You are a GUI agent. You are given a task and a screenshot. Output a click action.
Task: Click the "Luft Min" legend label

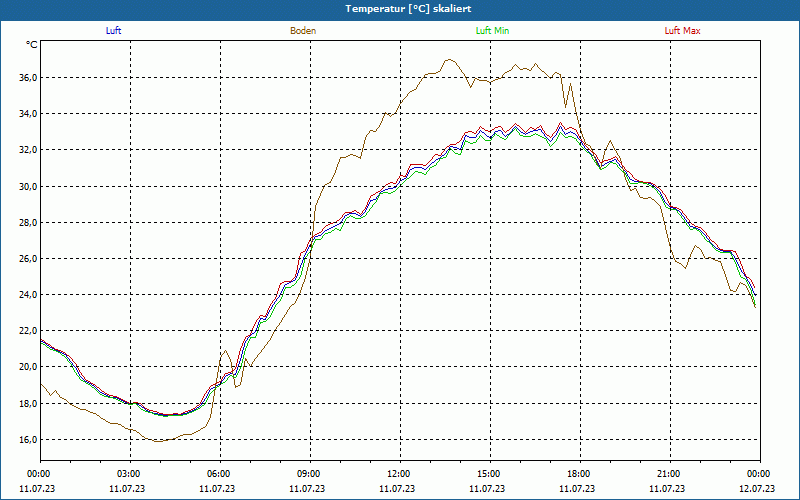point(492,31)
